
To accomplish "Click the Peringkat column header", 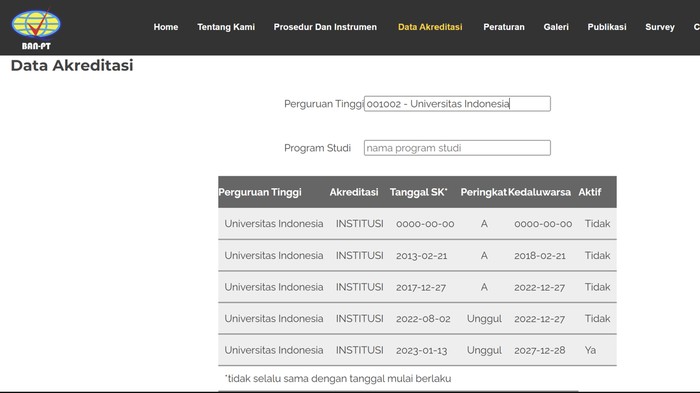I will pyautogui.click(x=483, y=192).
